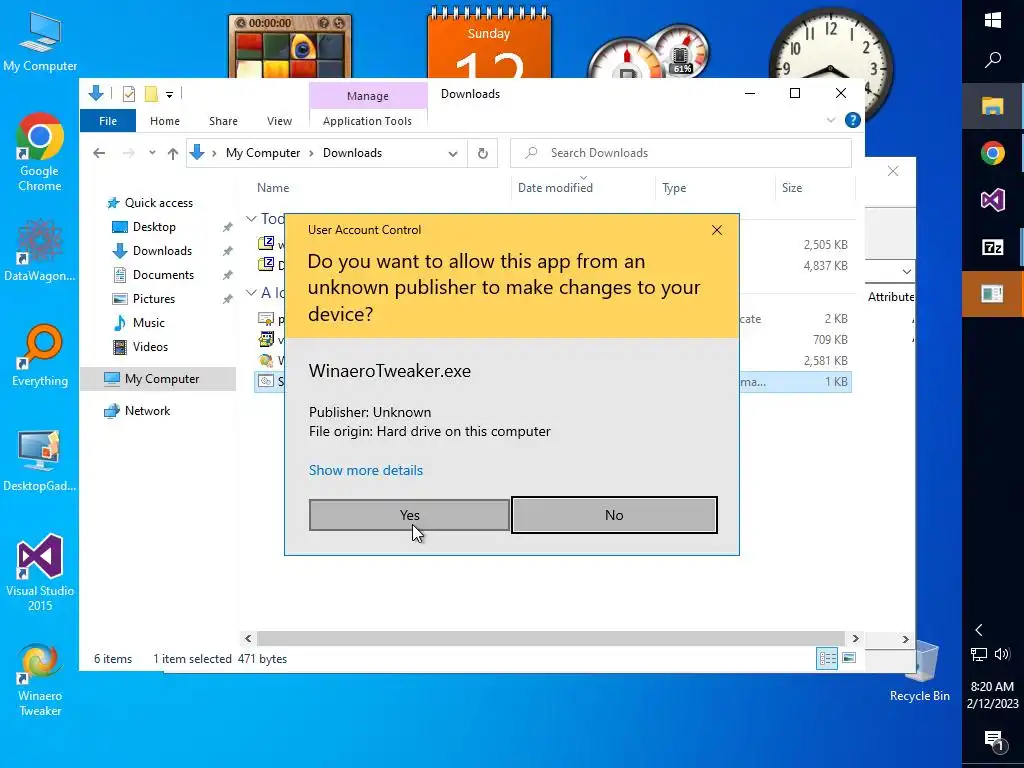Click the Up one level arrow

(x=172, y=153)
